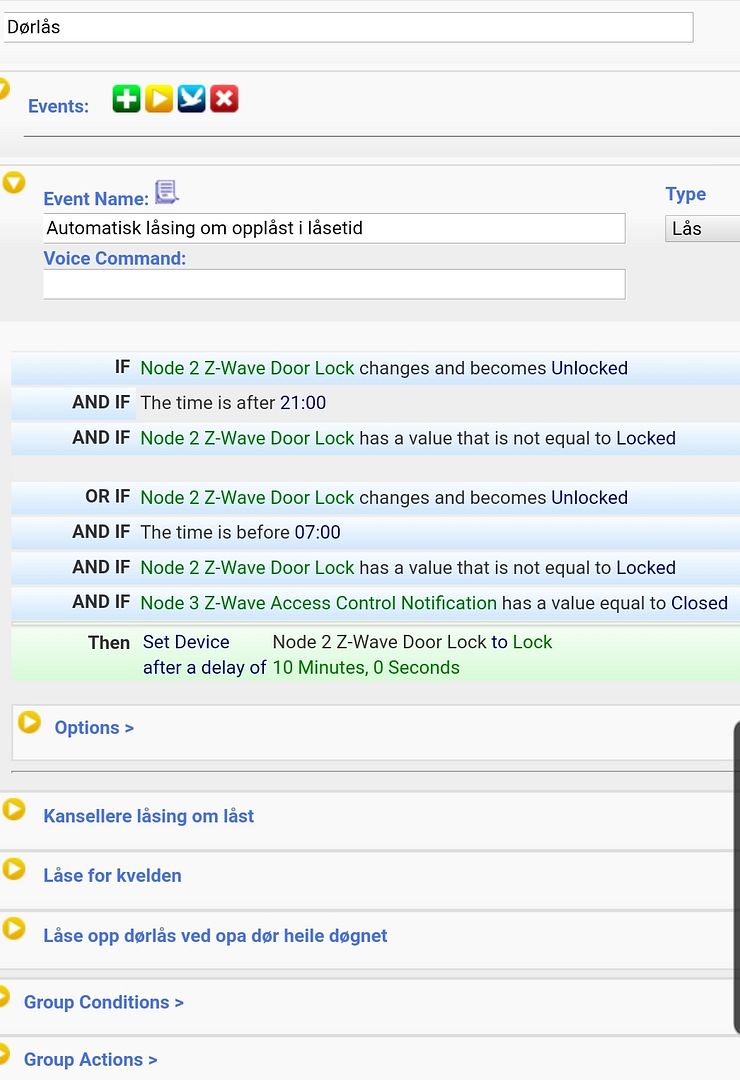Screen dimensions: 740x1080
Task: Click the Event Name input field
Action: [334, 228]
